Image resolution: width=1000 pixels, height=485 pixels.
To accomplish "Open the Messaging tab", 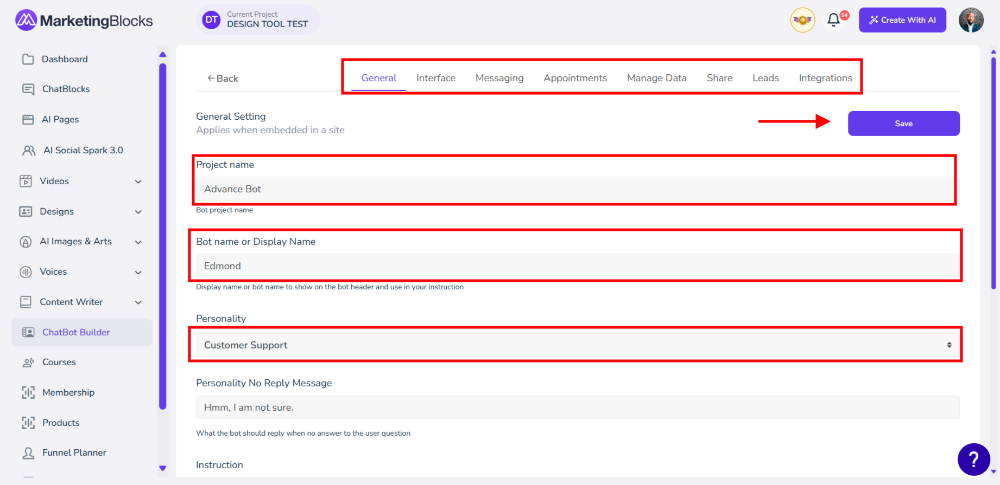I will click(x=499, y=78).
